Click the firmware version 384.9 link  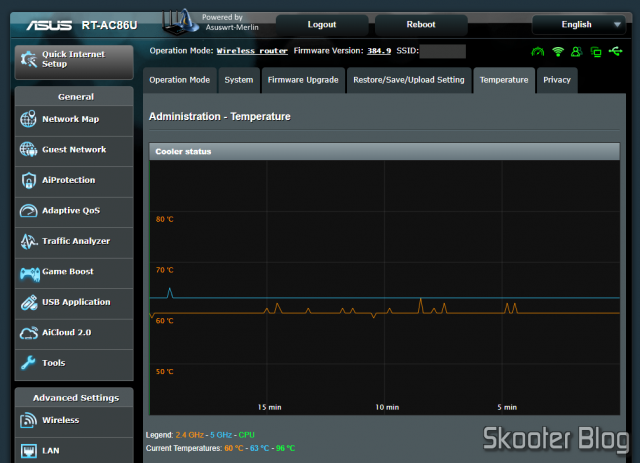(x=379, y=51)
